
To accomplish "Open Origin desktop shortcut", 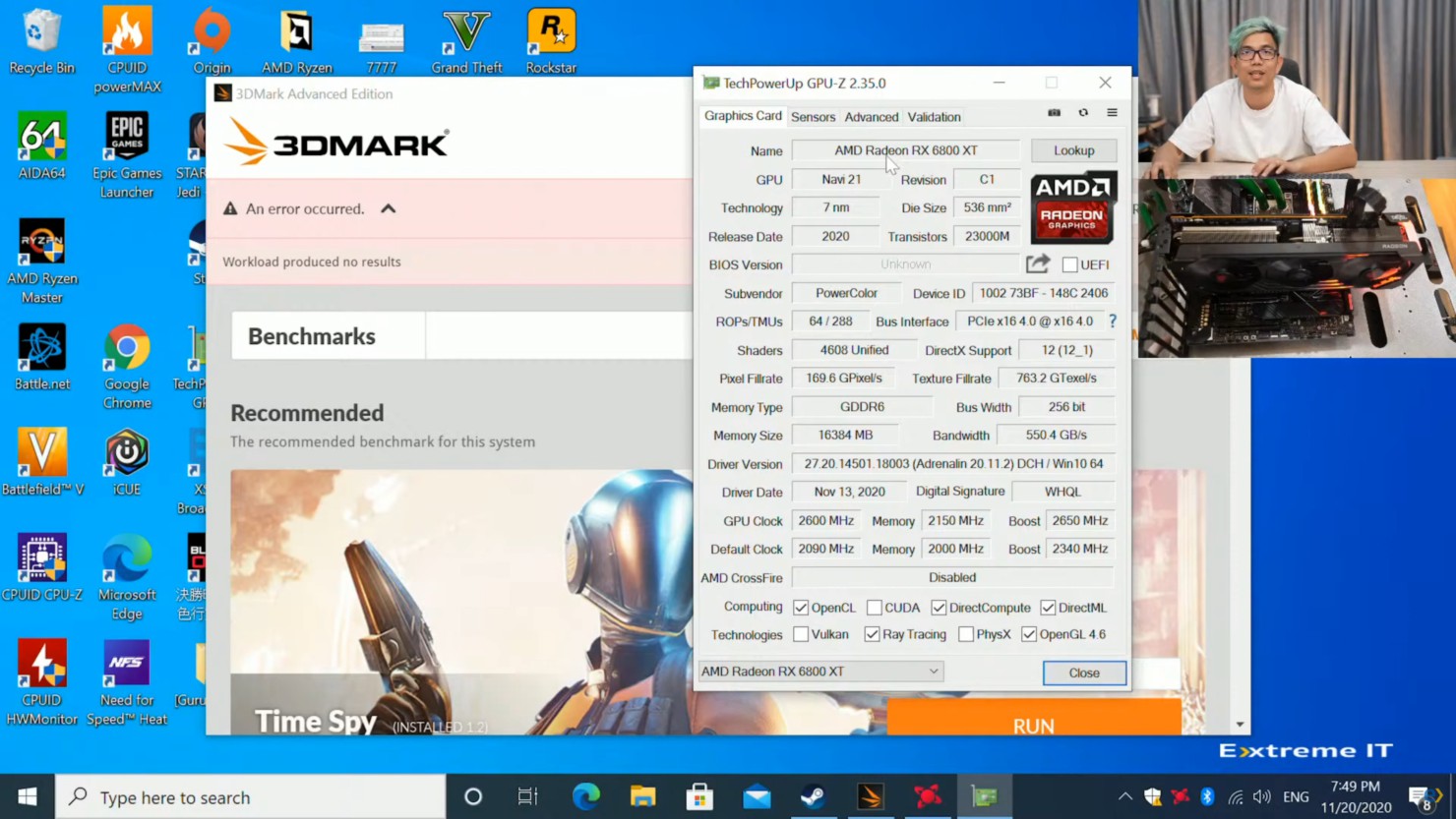I will 212,41.
